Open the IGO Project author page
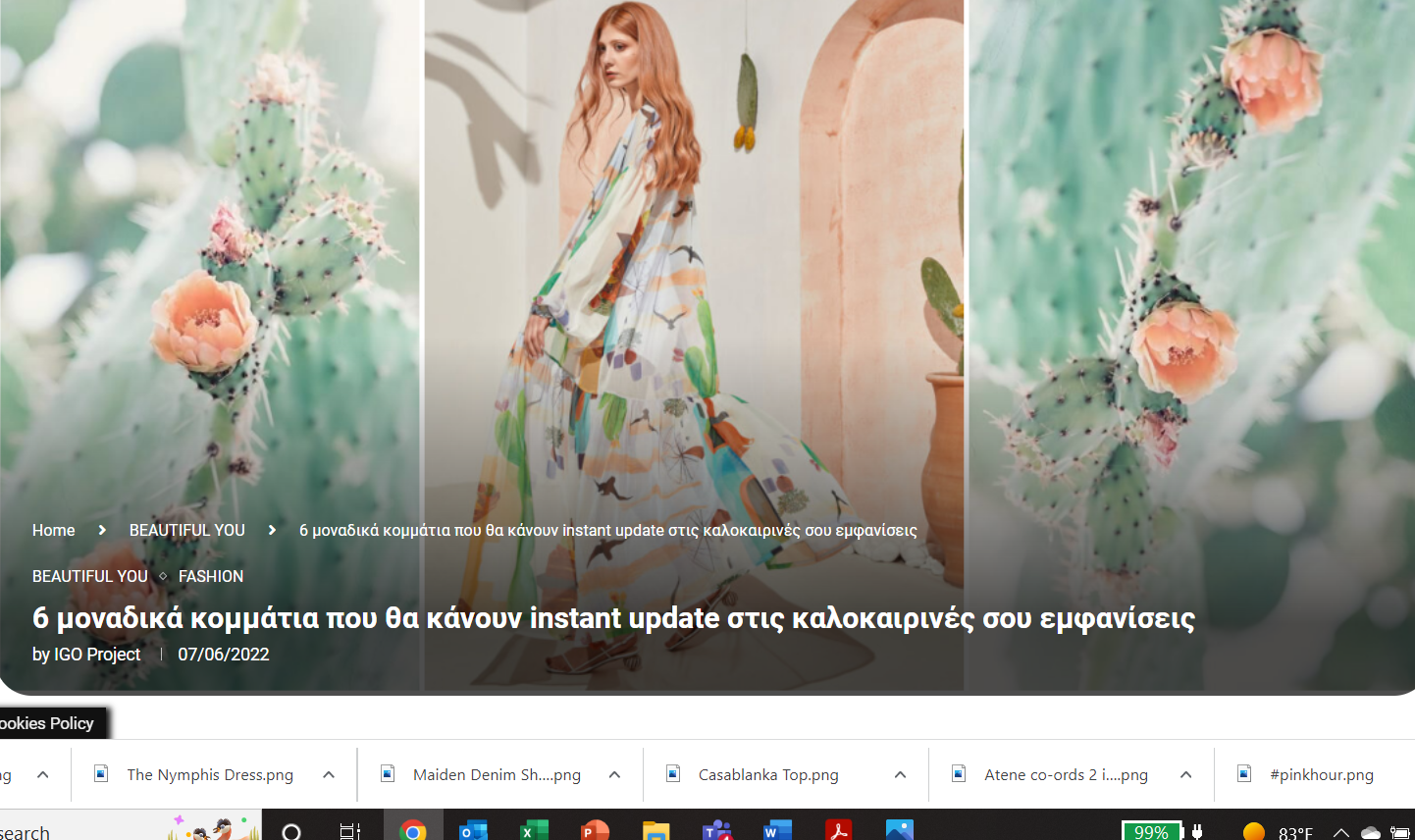Screen dimensions: 1415x840 pos(96,655)
